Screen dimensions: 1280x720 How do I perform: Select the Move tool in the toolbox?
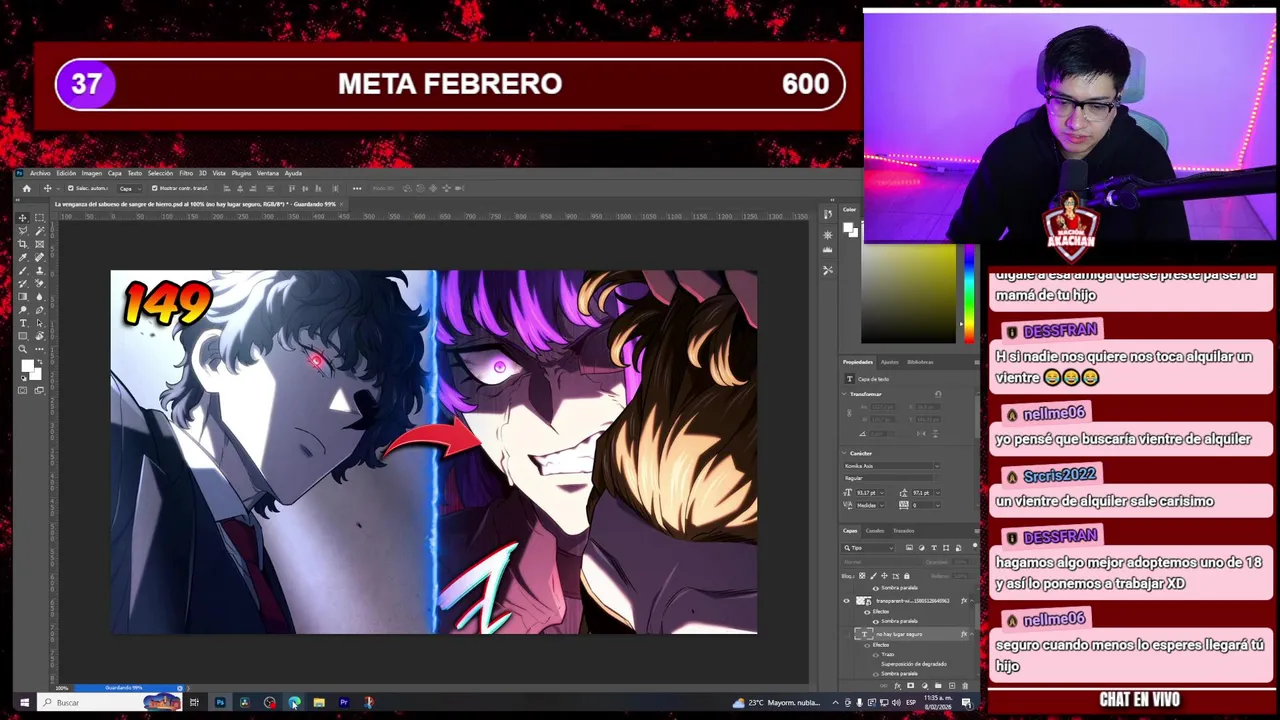pos(22,217)
